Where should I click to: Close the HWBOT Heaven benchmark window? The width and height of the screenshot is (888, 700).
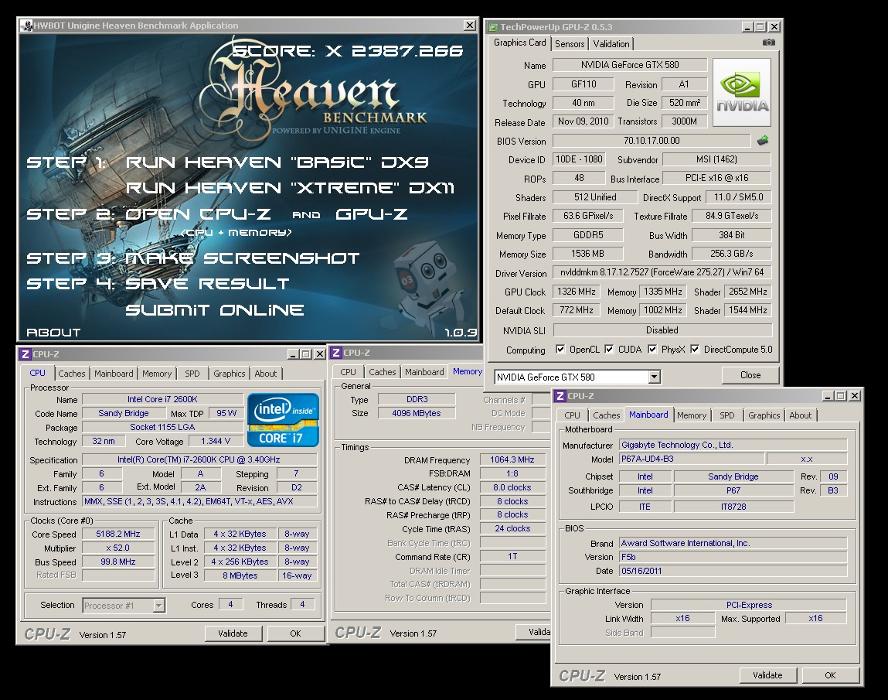(469, 25)
